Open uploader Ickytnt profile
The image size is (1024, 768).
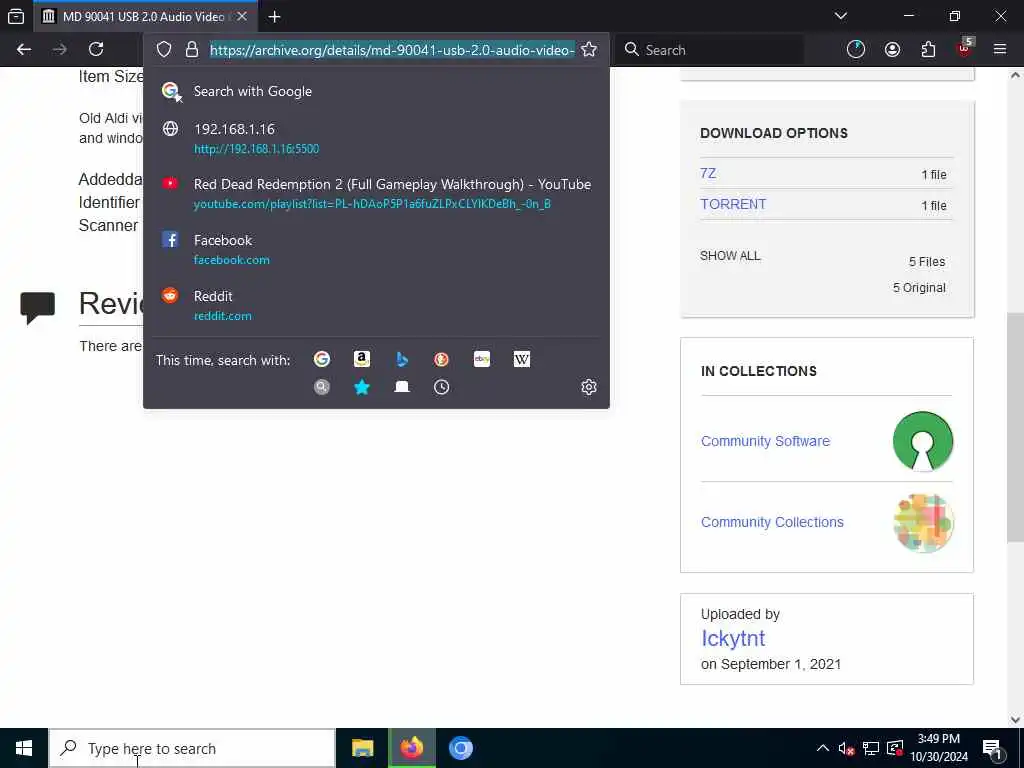click(x=733, y=638)
